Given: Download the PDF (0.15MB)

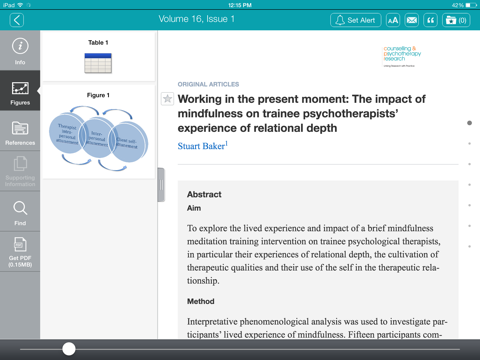Looking at the screenshot, I should click(x=20, y=252).
